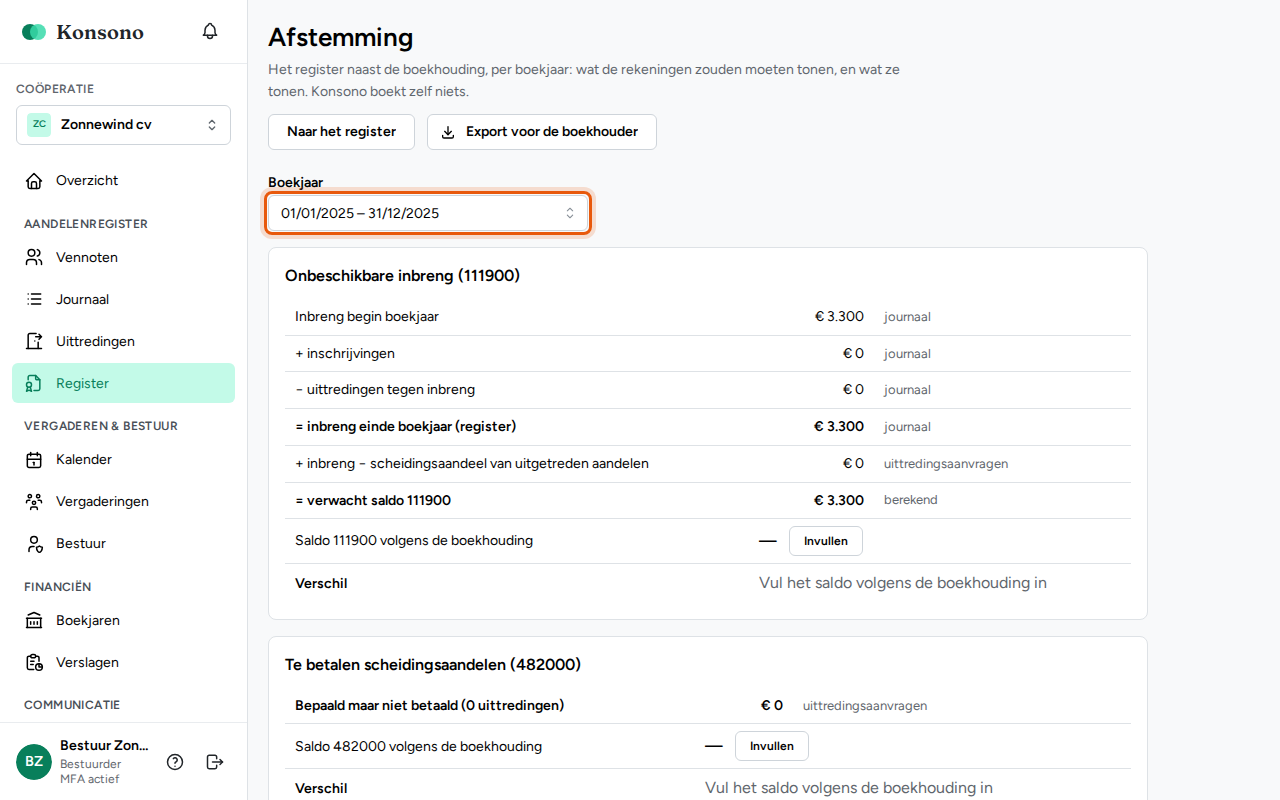Select Register in the sidebar
The height and width of the screenshot is (800, 1280).
click(123, 383)
